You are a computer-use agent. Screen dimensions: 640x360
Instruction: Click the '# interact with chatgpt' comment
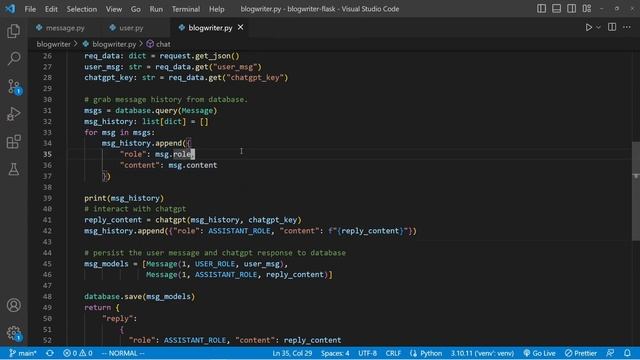[x=135, y=209]
